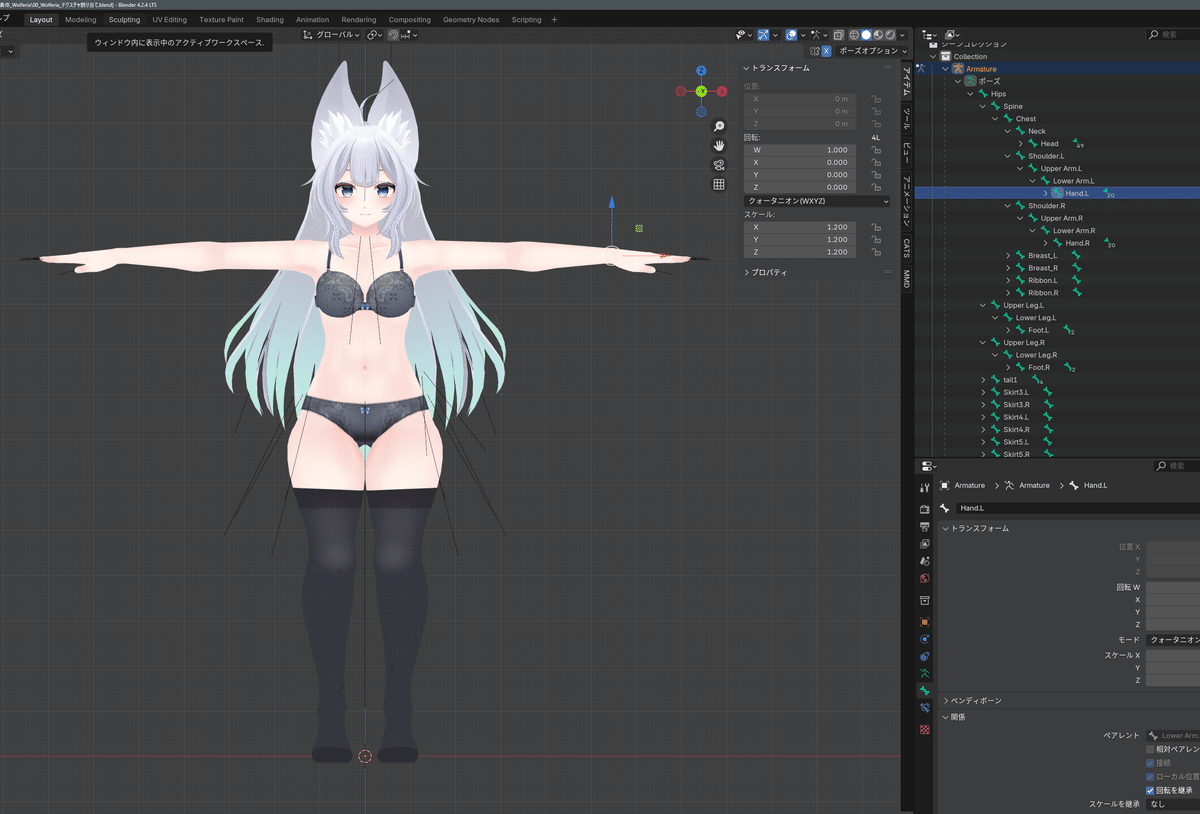
Task: Open the Render properties tab
Action: (x=925, y=509)
